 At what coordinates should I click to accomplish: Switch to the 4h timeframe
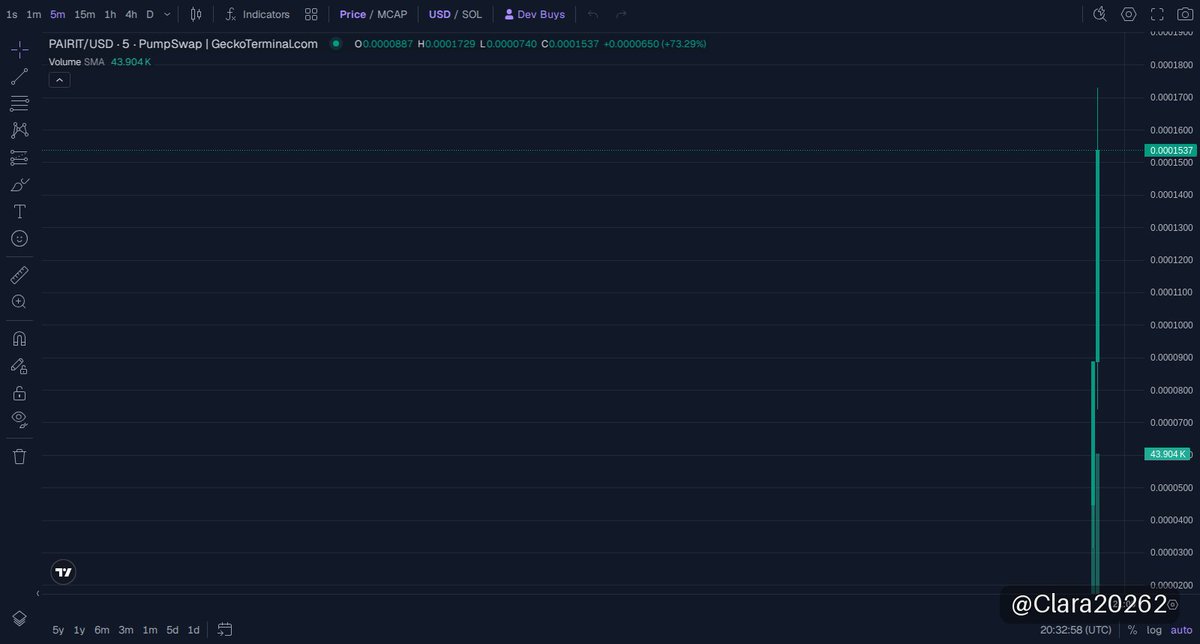pos(131,14)
